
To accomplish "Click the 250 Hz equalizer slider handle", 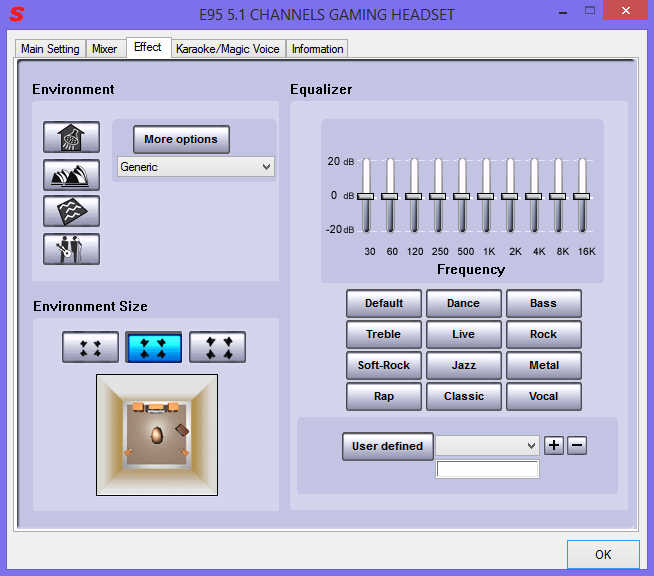I will (438, 196).
